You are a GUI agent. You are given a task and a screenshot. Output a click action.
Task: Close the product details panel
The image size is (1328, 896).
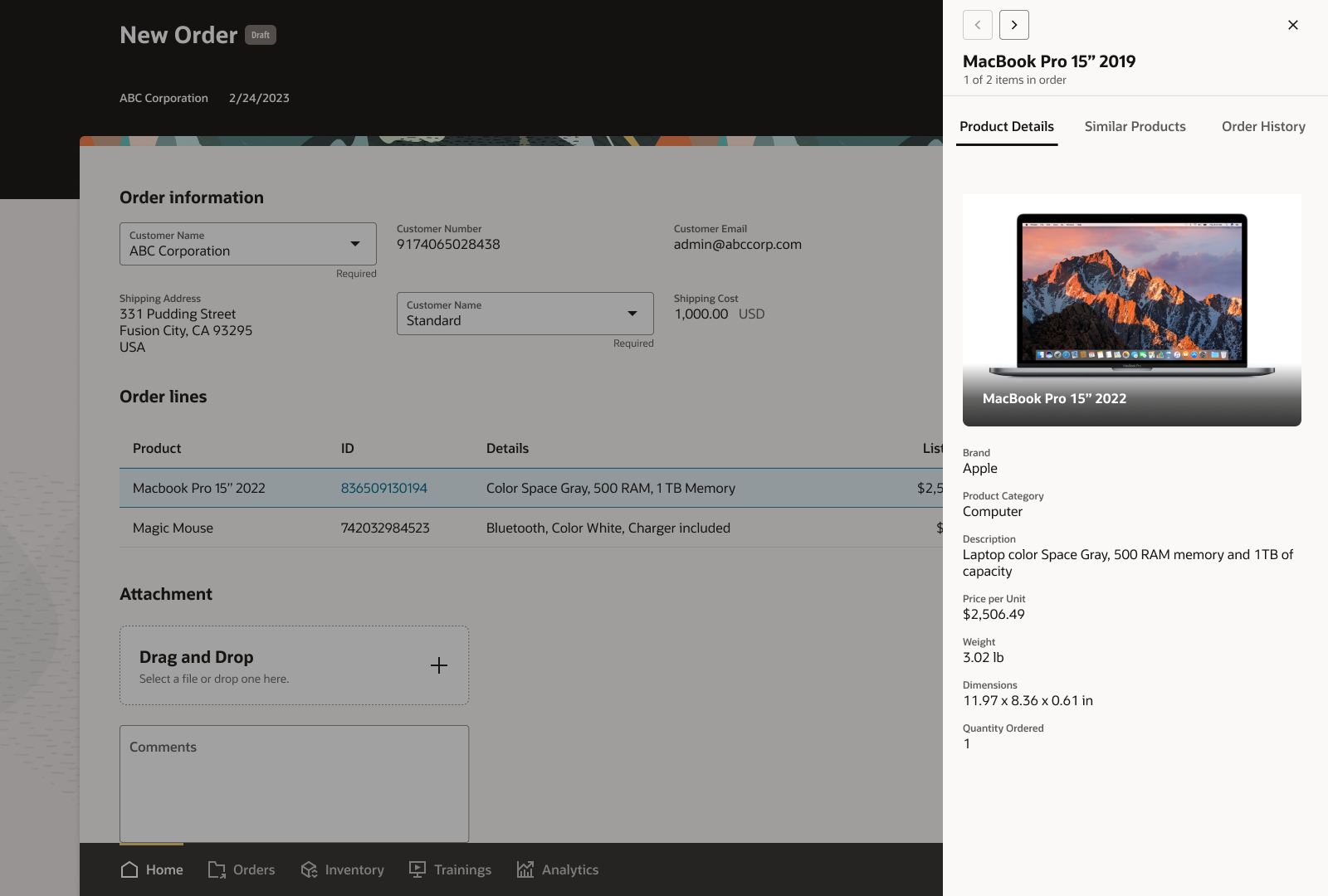[x=1293, y=25]
